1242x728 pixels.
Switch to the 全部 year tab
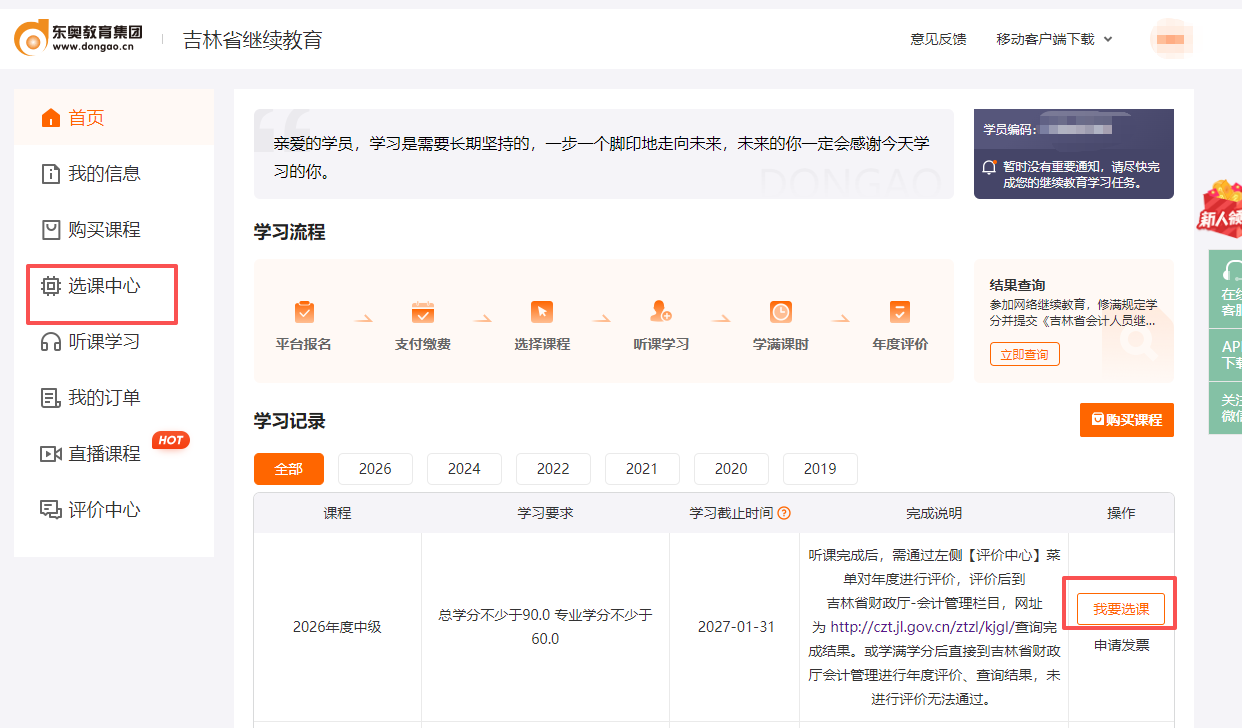288,468
